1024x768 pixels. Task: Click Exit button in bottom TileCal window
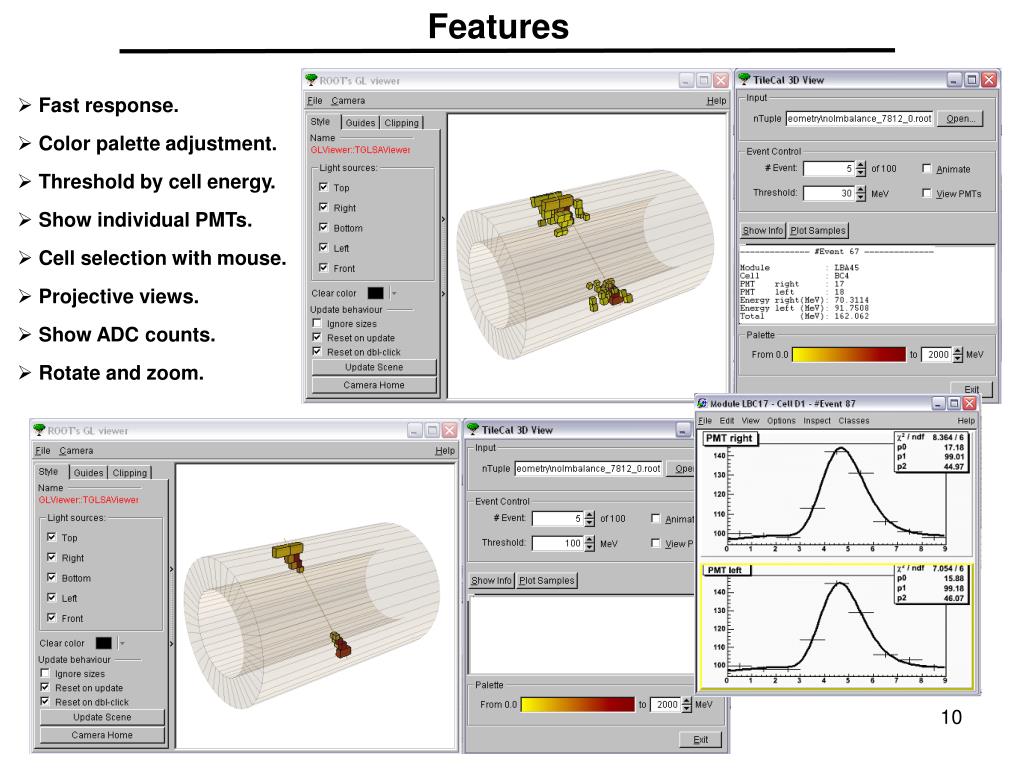(700, 739)
